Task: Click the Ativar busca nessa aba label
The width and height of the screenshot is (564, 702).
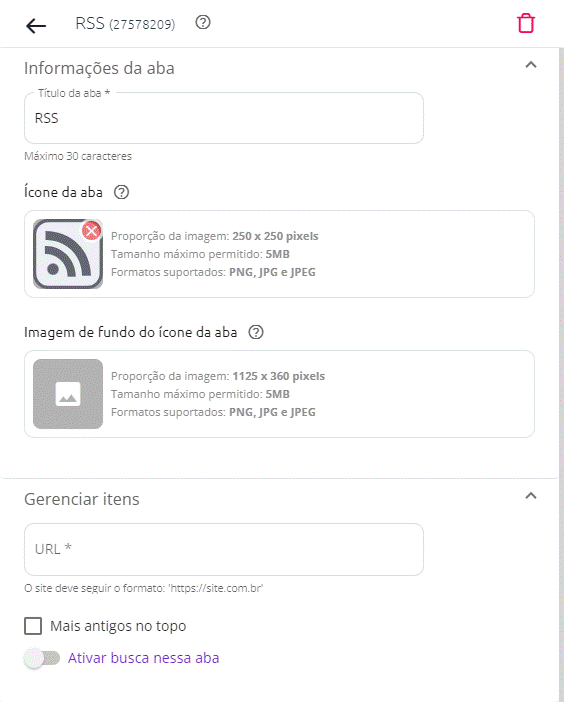Action: click(x=143, y=658)
